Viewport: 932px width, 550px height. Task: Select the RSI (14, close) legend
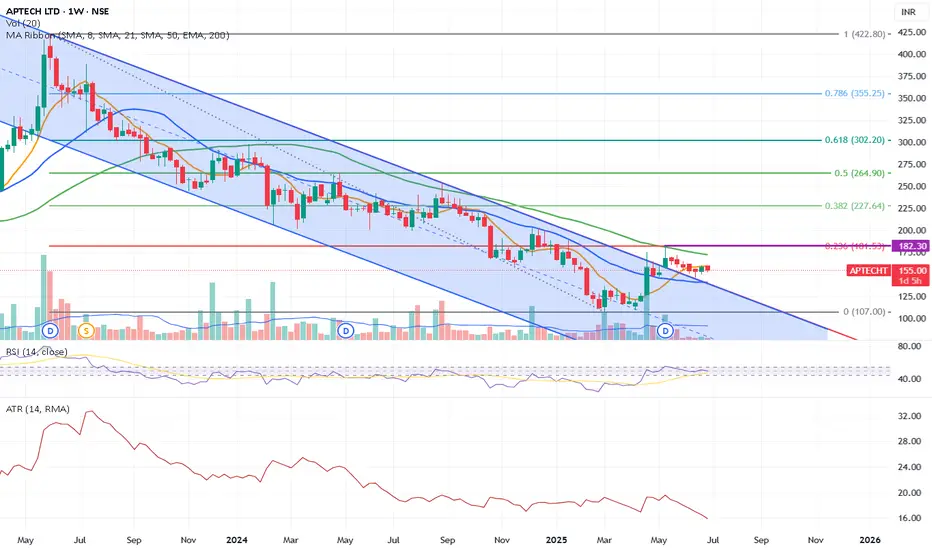coord(36,352)
